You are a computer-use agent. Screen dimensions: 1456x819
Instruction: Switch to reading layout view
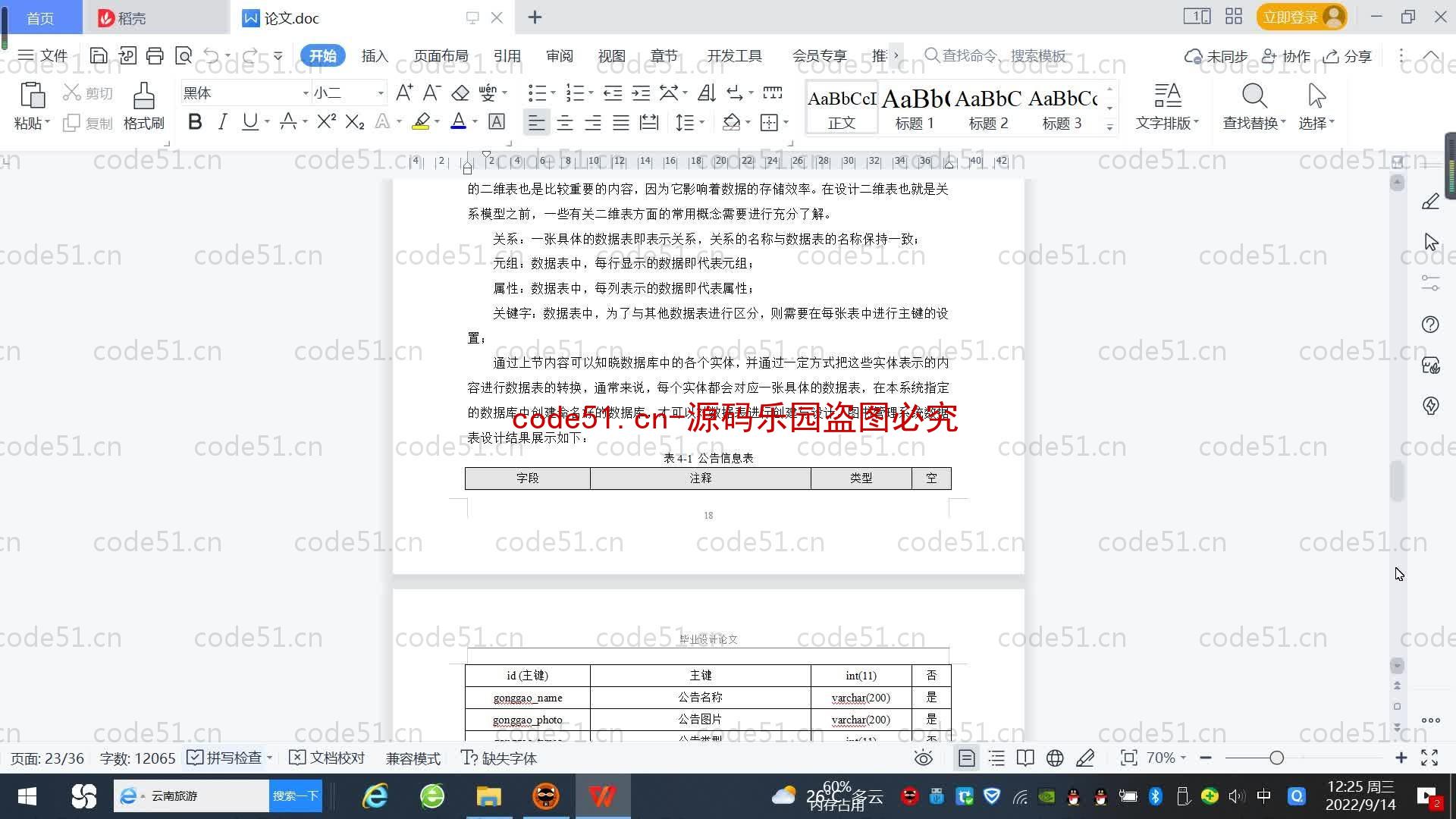coord(1025,758)
